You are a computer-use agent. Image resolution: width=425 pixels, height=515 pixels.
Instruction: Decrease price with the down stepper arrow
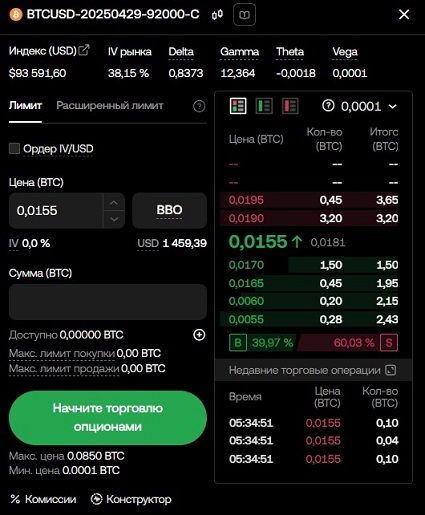(114, 219)
